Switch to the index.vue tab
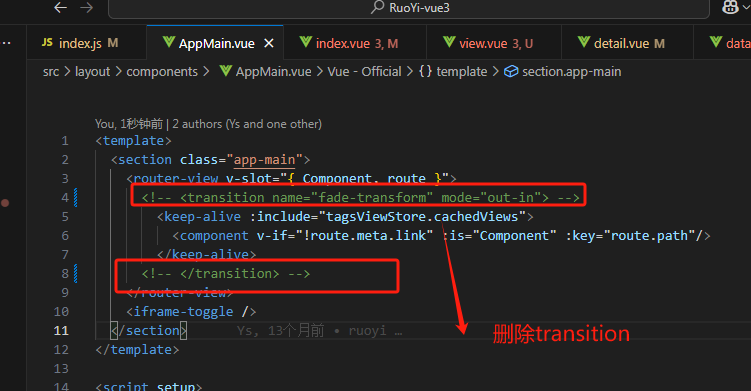Image resolution: width=751 pixels, height=391 pixels. click(x=355, y=43)
